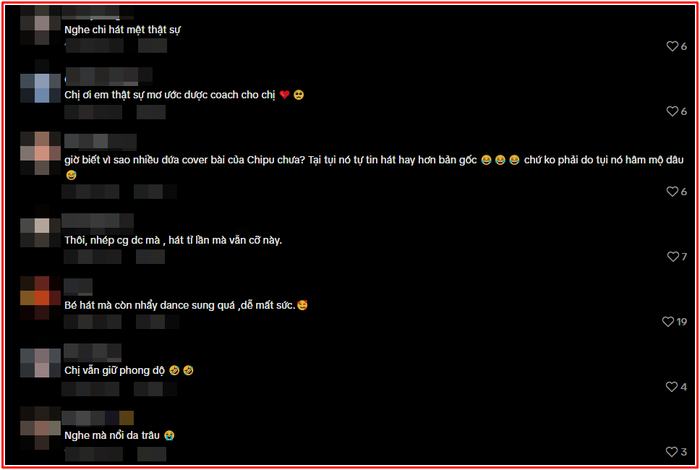Open avatar of 'coach cho chị' commenter
This screenshot has width=700, height=470.
(41, 88)
